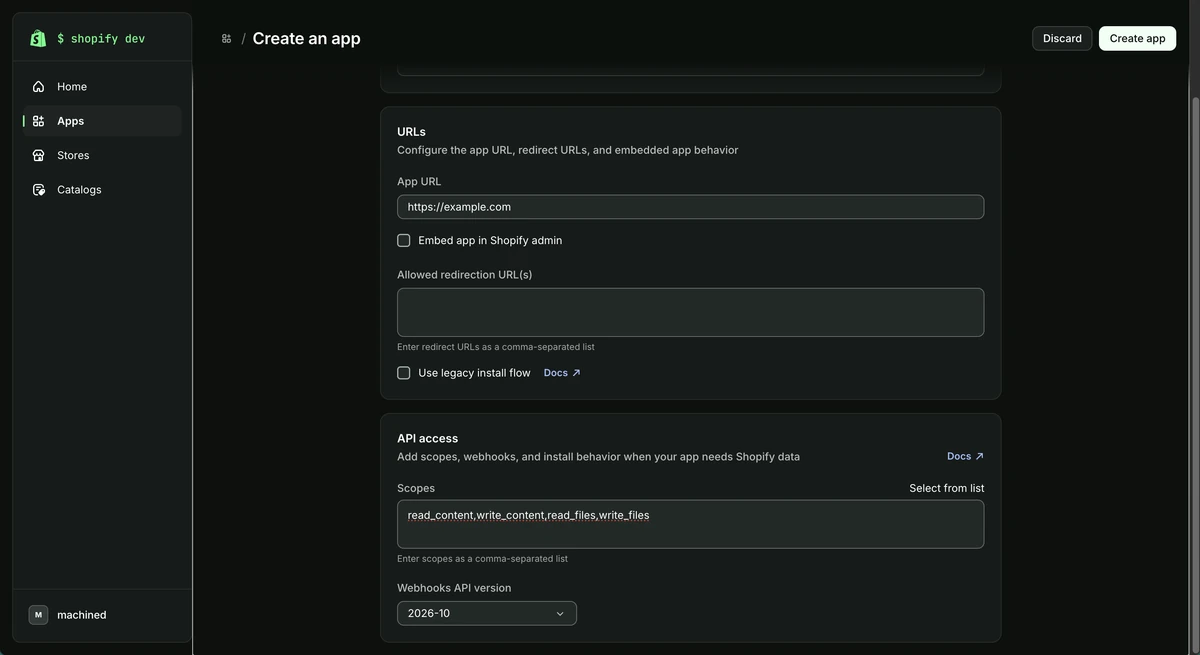1200x655 pixels.
Task: Click the Configure the app URL description text
Action: [x=568, y=150]
